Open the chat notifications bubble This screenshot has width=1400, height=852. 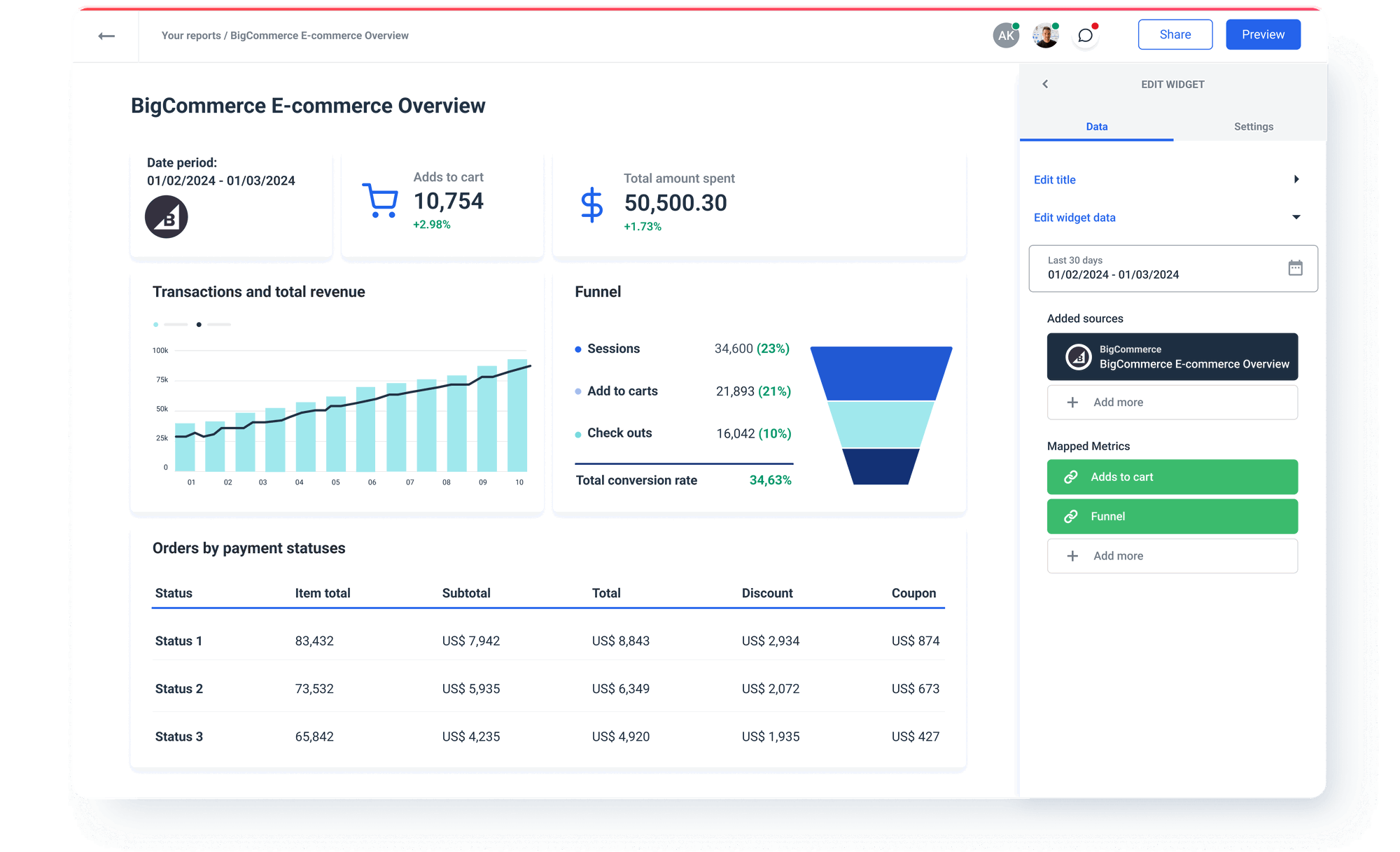pos(1085,35)
